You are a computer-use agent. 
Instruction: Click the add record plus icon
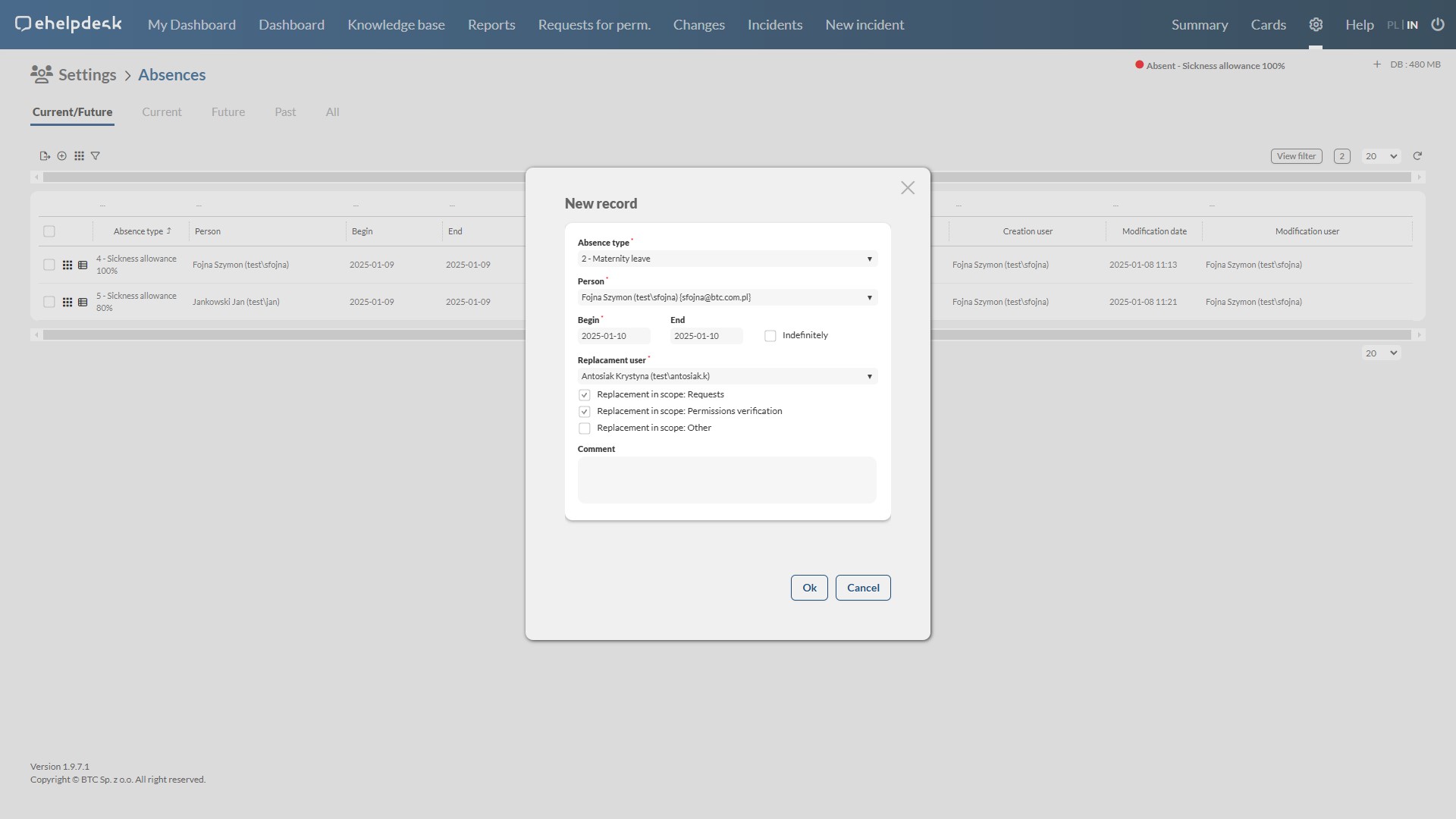(62, 156)
